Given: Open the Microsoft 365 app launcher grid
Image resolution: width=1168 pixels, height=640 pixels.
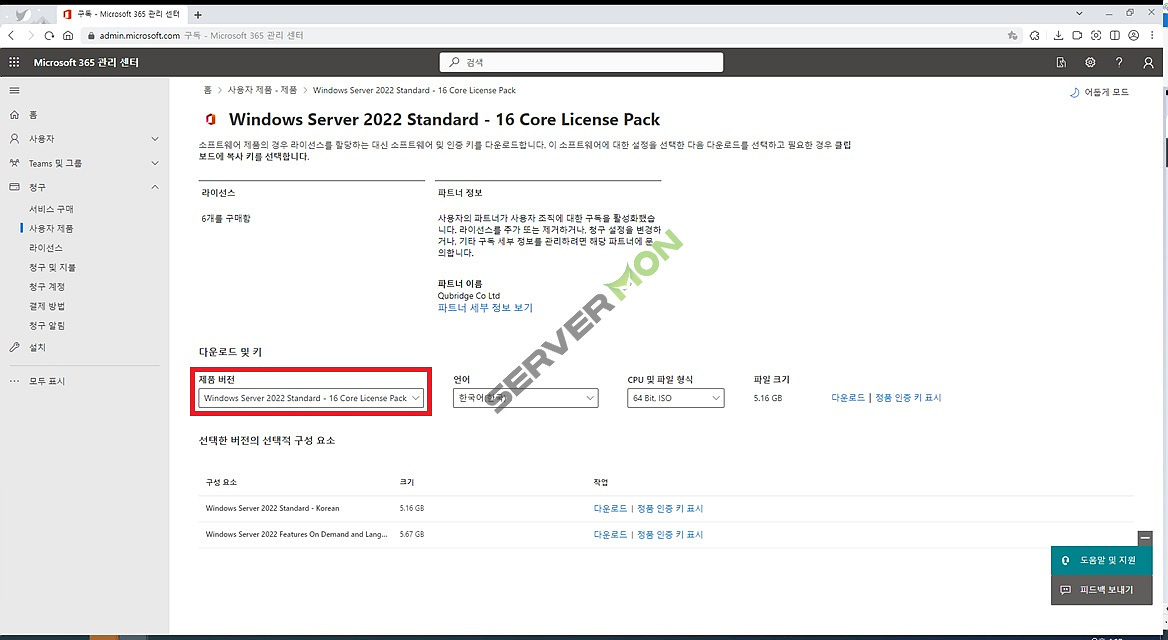Looking at the screenshot, I should tap(14, 63).
